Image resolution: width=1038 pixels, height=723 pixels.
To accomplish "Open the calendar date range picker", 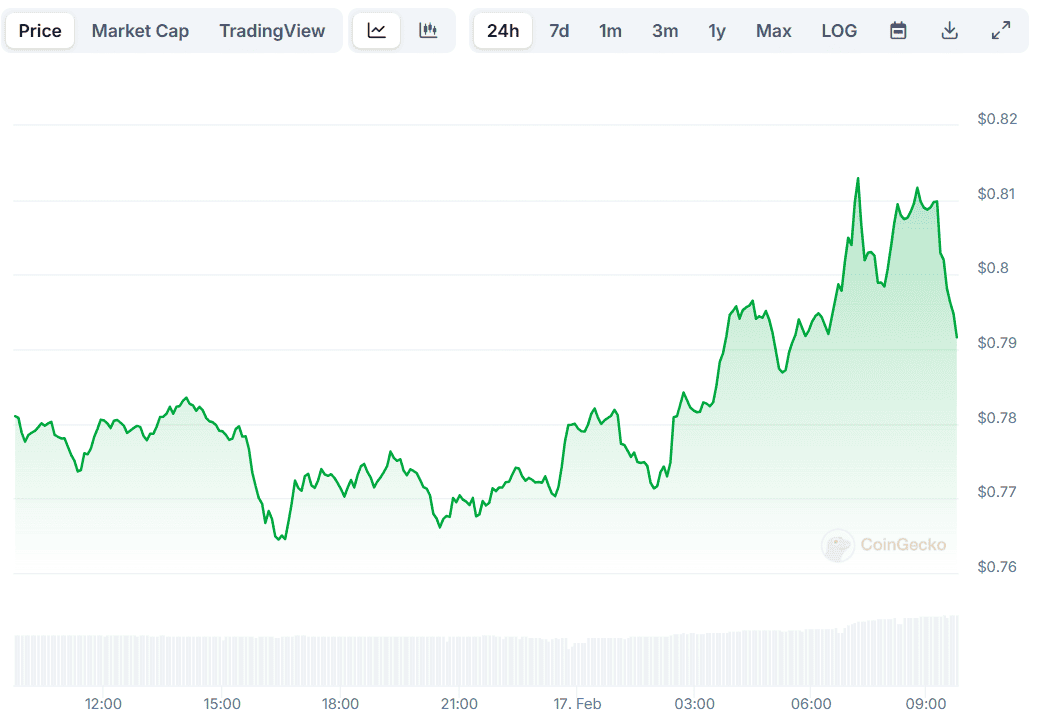I will point(898,31).
